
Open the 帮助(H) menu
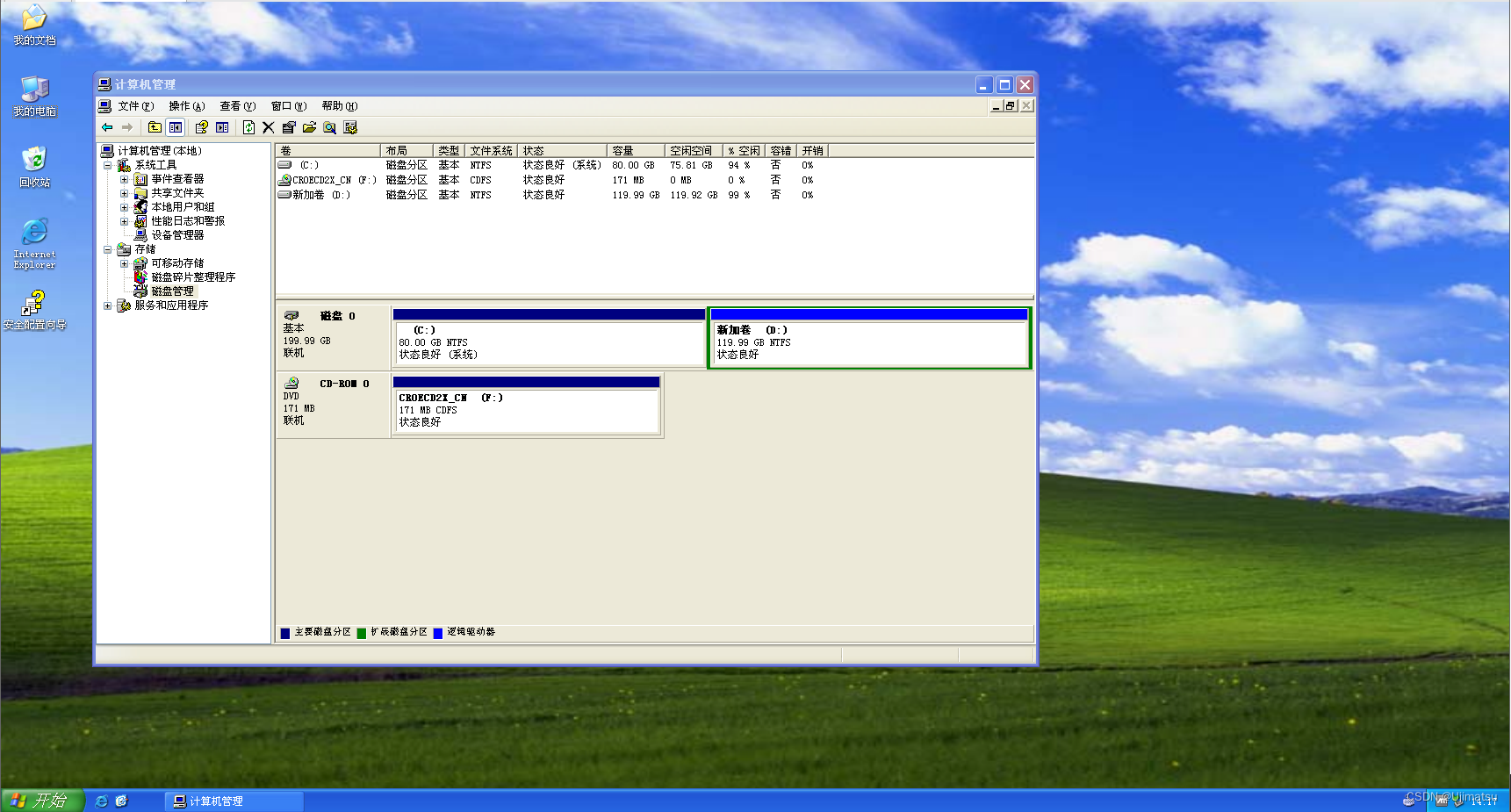(340, 106)
